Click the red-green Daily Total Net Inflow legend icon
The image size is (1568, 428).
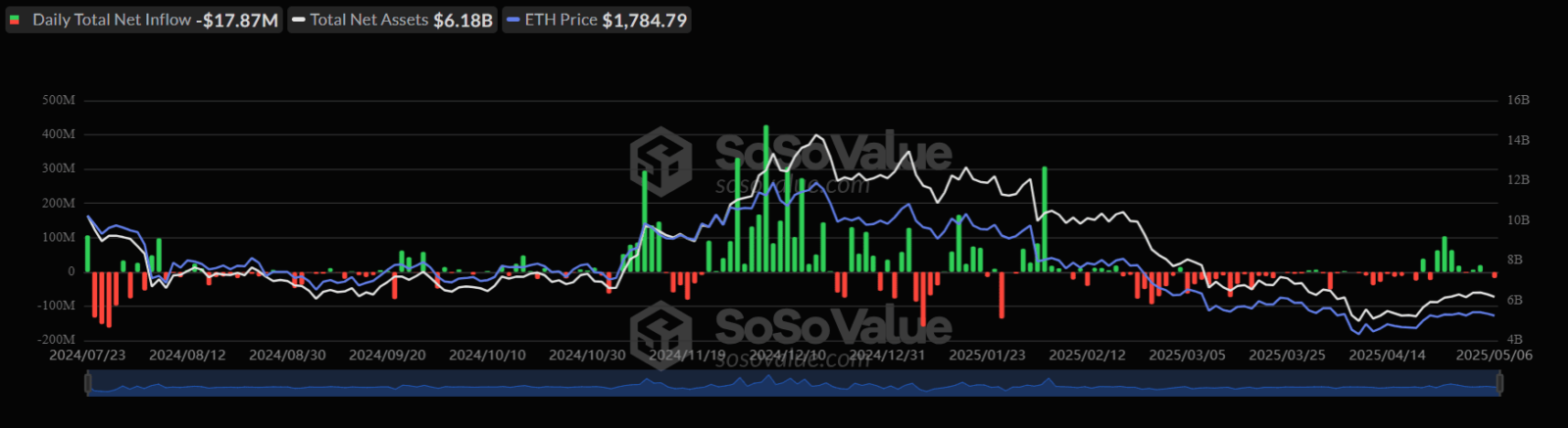(x=16, y=20)
